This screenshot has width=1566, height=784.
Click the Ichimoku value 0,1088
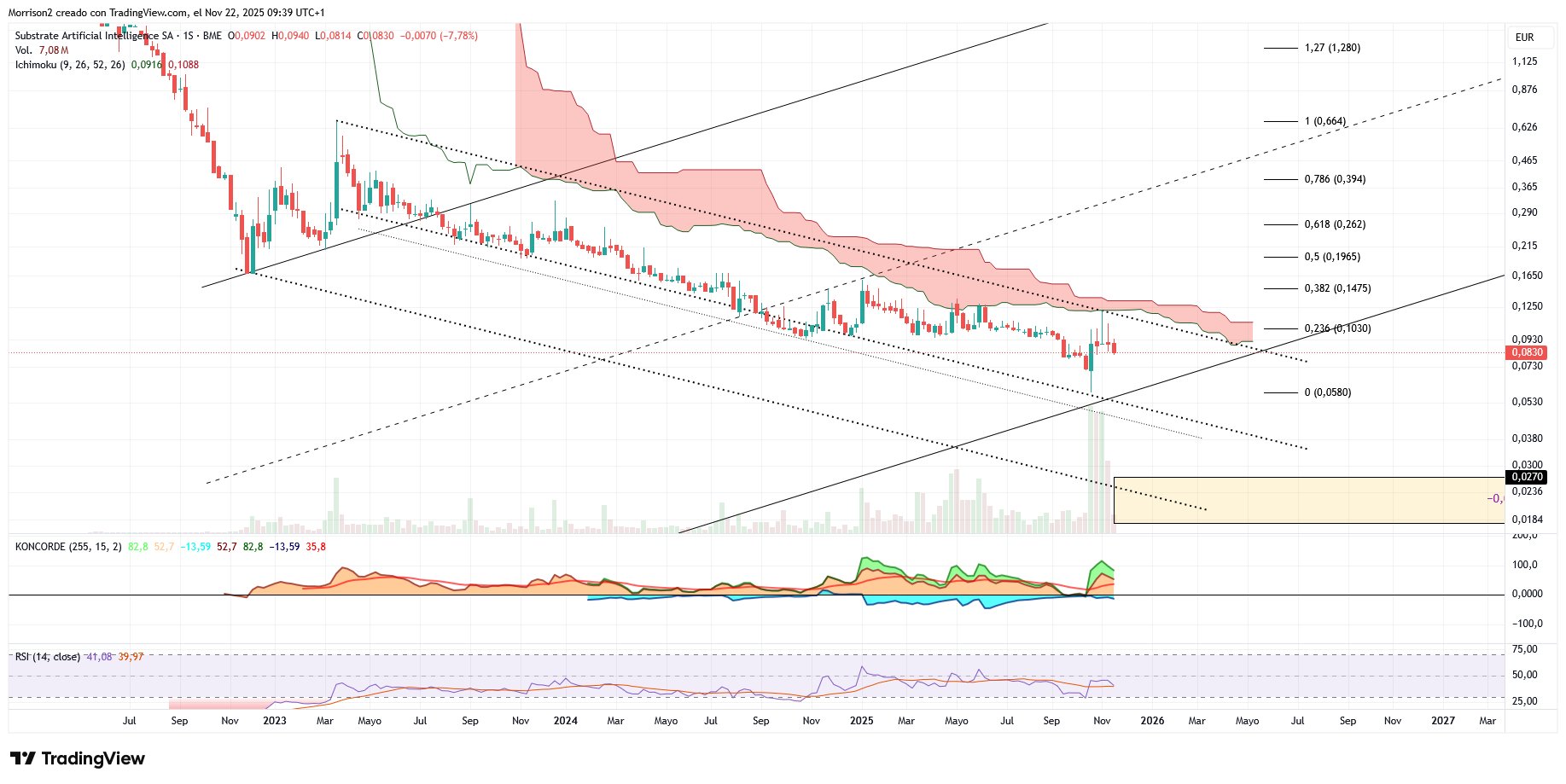click(183, 65)
